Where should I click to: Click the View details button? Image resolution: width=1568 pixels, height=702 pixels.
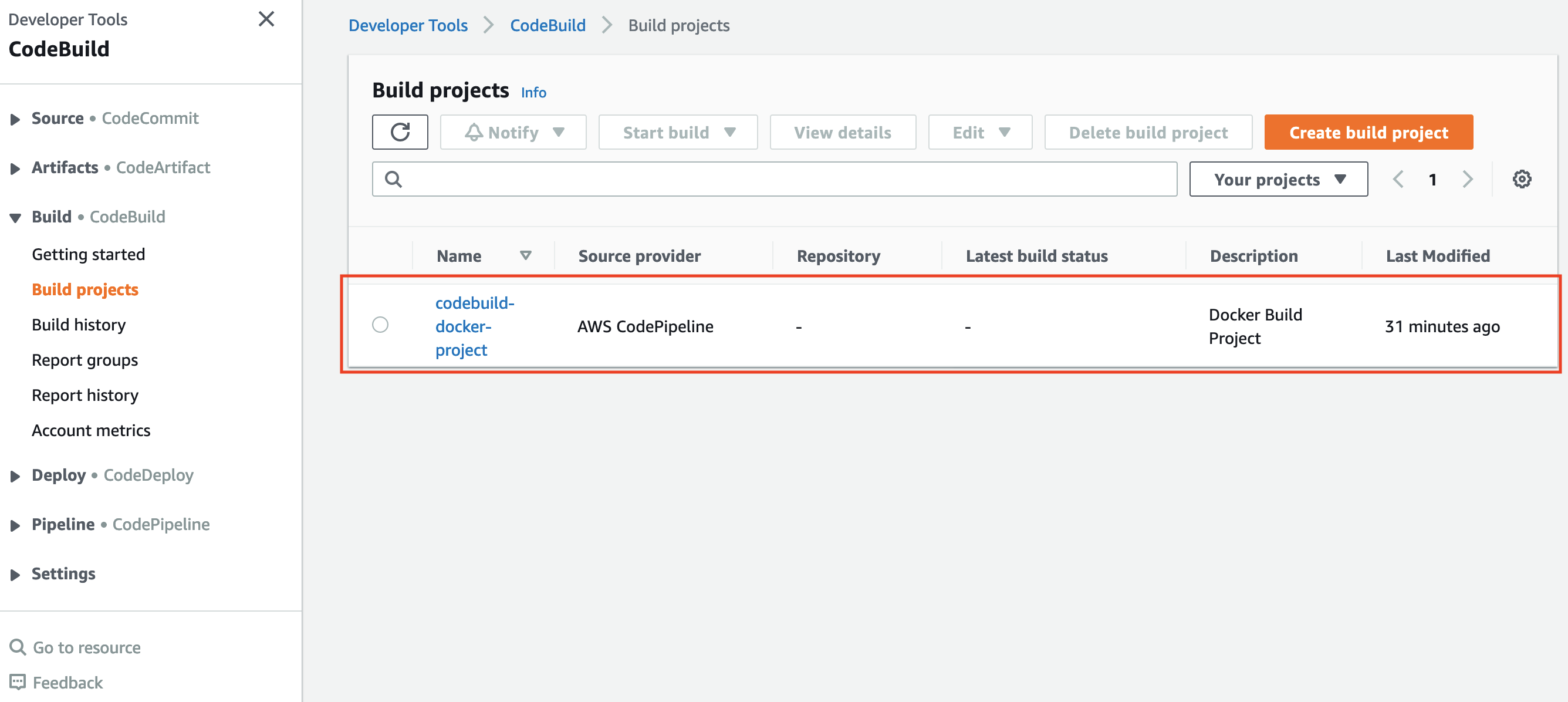click(x=843, y=132)
